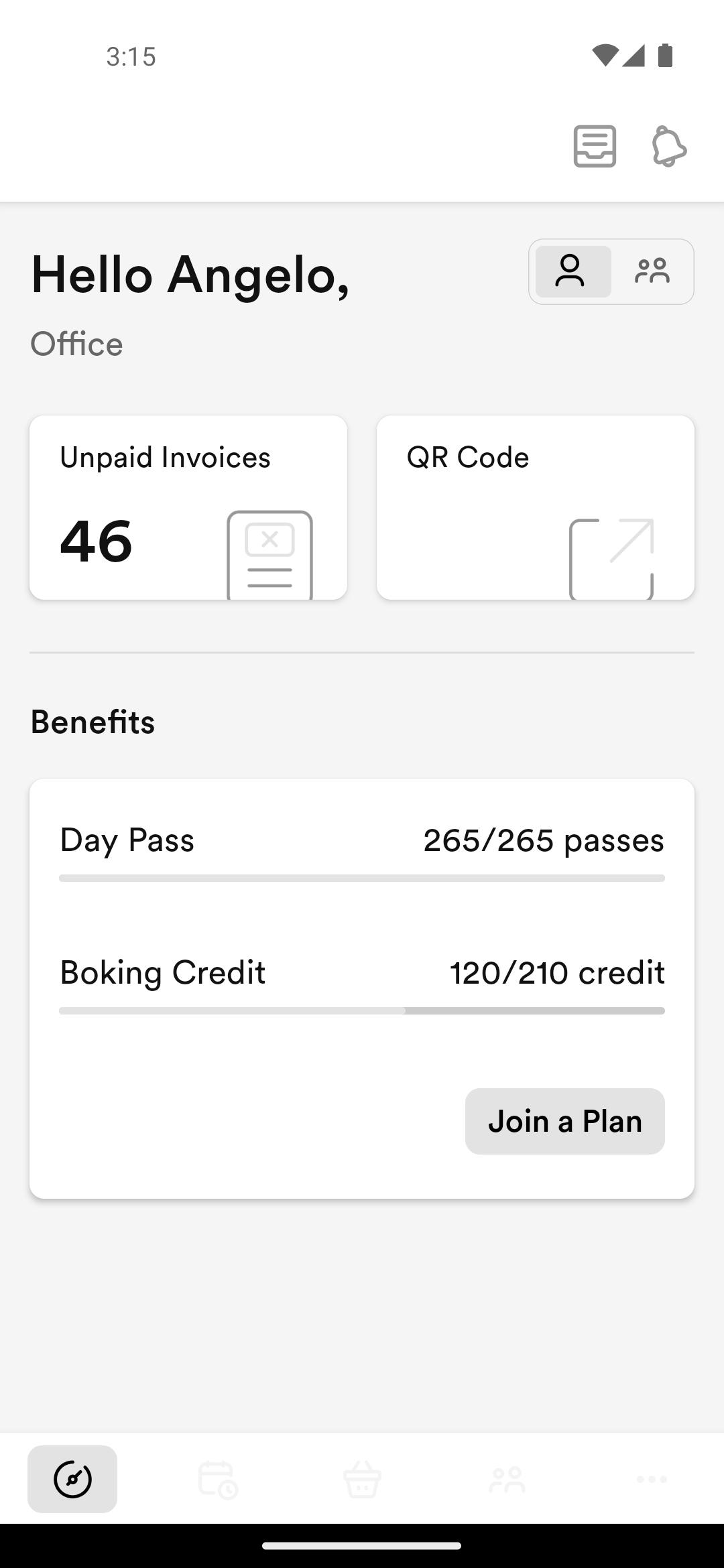Open the QR Code card
Image resolution: width=724 pixels, height=1568 pixels.
coord(536,507)
